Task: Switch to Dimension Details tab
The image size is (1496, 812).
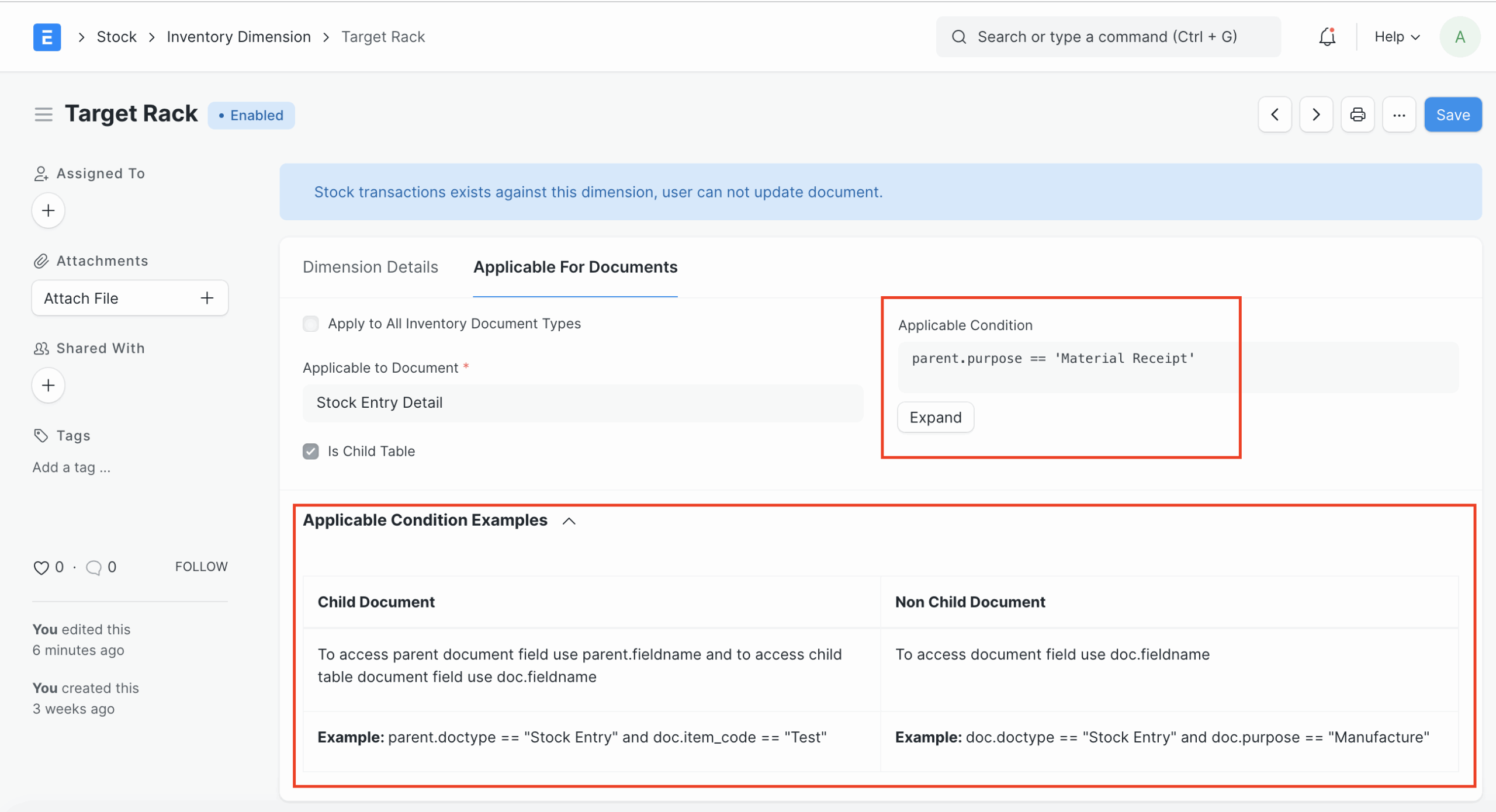Action: (370, 267)
